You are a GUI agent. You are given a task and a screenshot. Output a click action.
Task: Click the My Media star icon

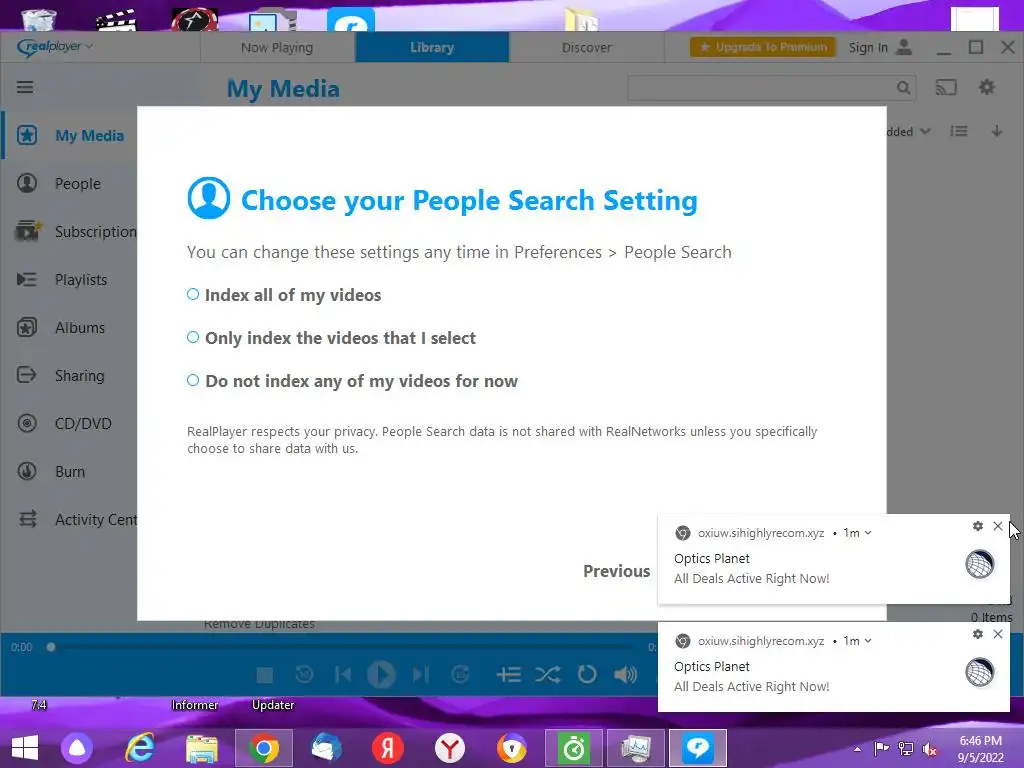click(27, 135)
